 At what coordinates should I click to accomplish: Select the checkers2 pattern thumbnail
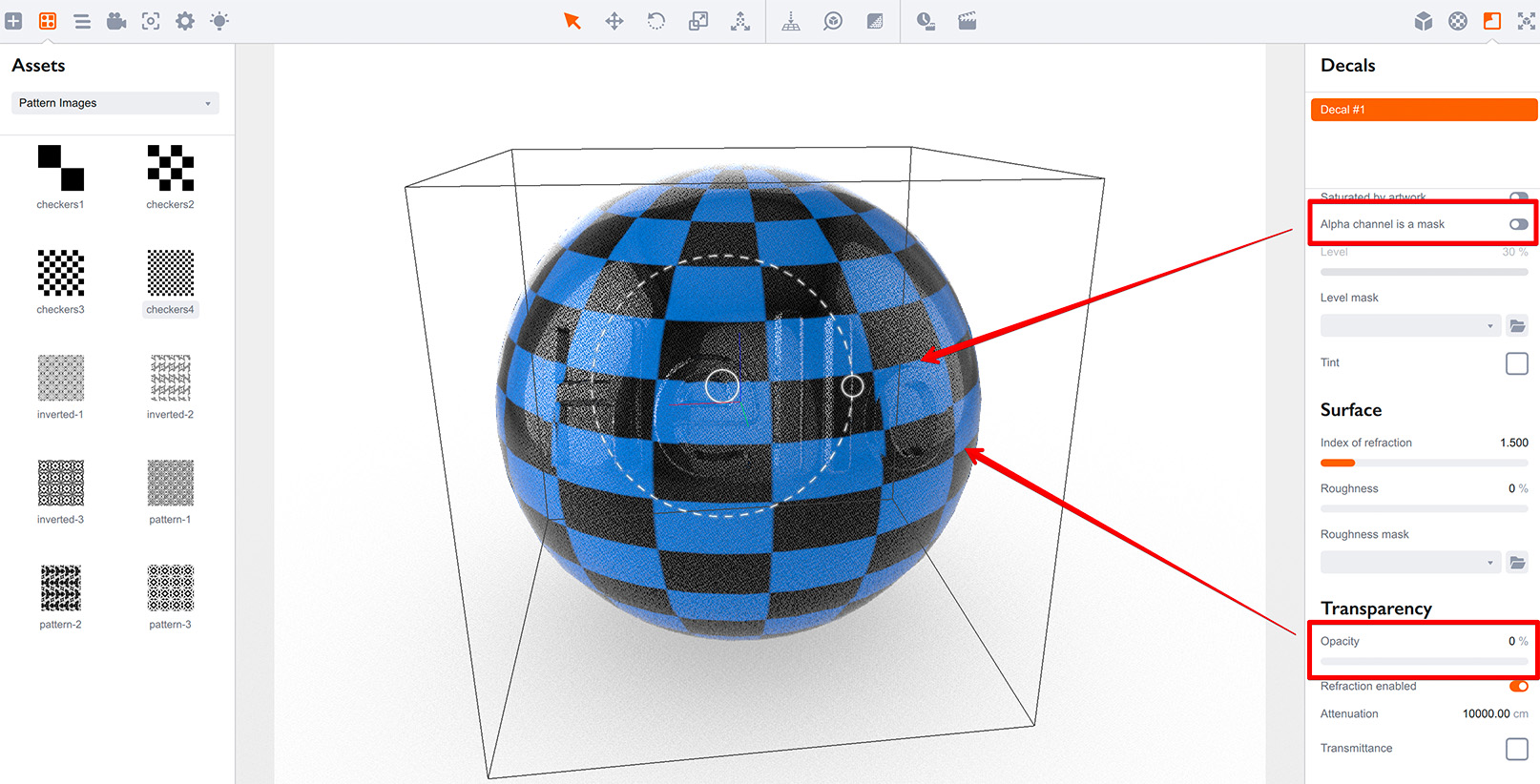click(170, 169)
